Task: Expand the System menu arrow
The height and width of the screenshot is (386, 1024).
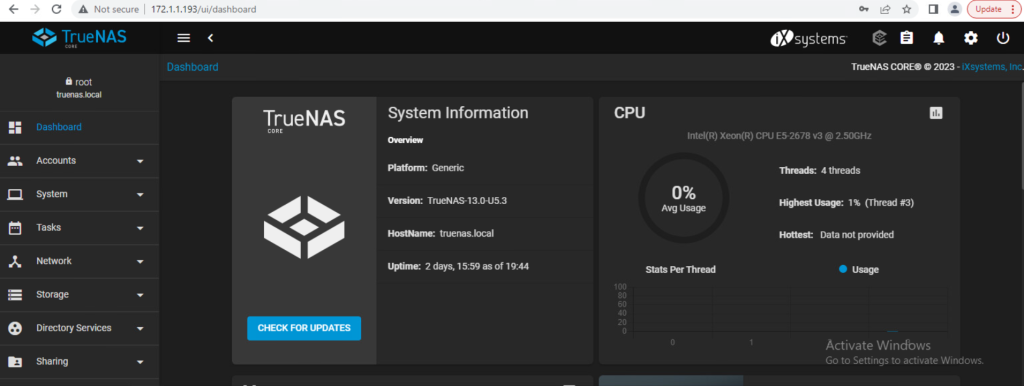Action: [x=140, y=195]
